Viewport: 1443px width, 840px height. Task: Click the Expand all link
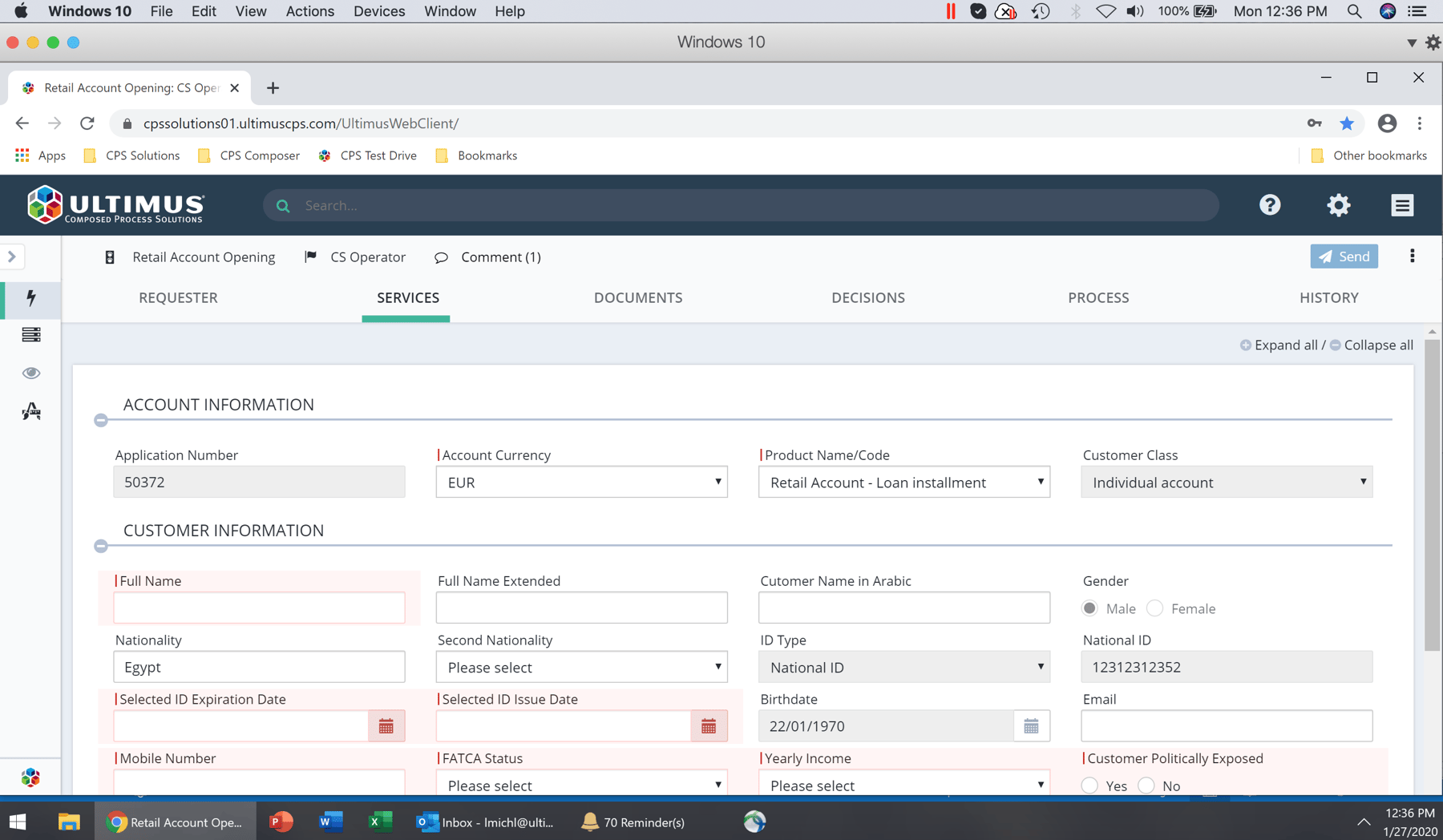coord(1284,345)
